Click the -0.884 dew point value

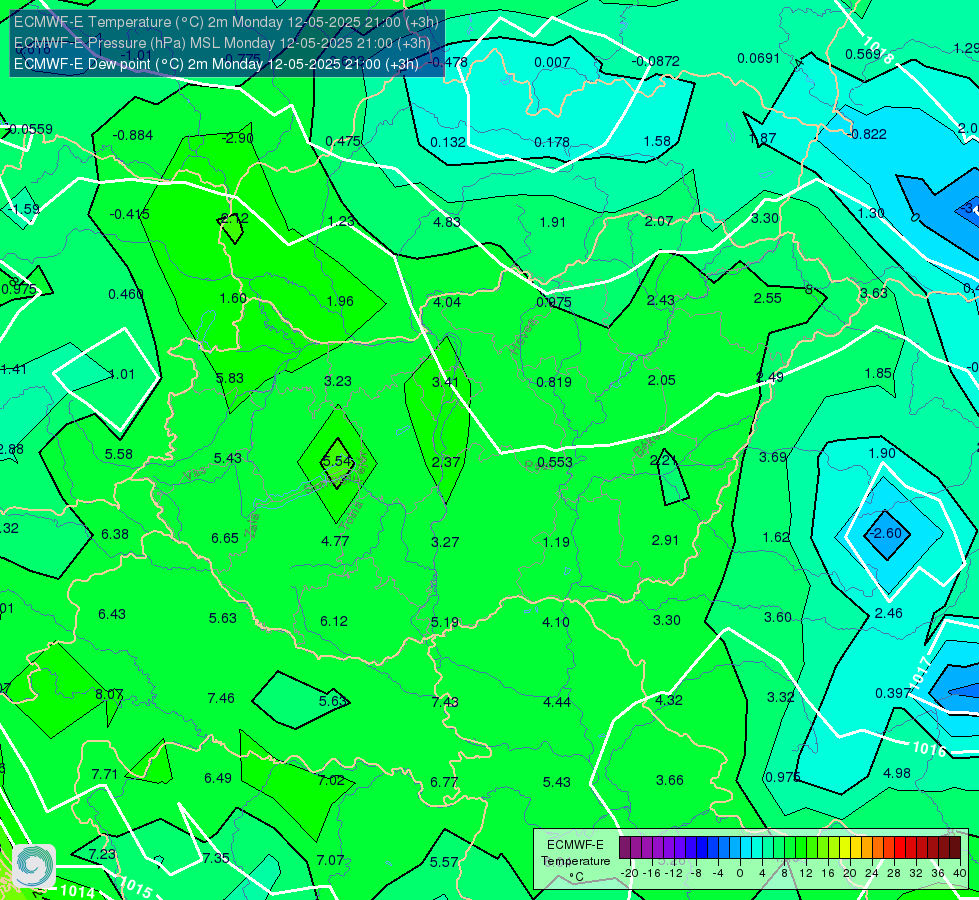click(132, 135)
